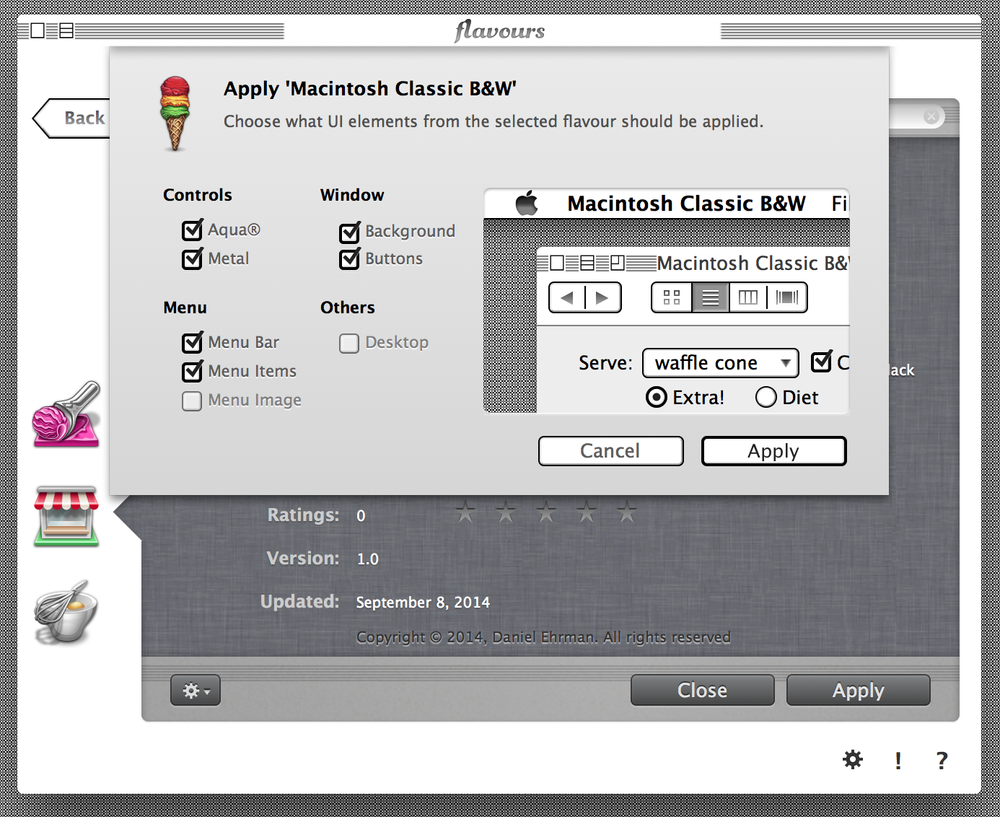The image size is (1000, 817).
Task: Enable the Desktop checkbox
Action: click(349, 343)
